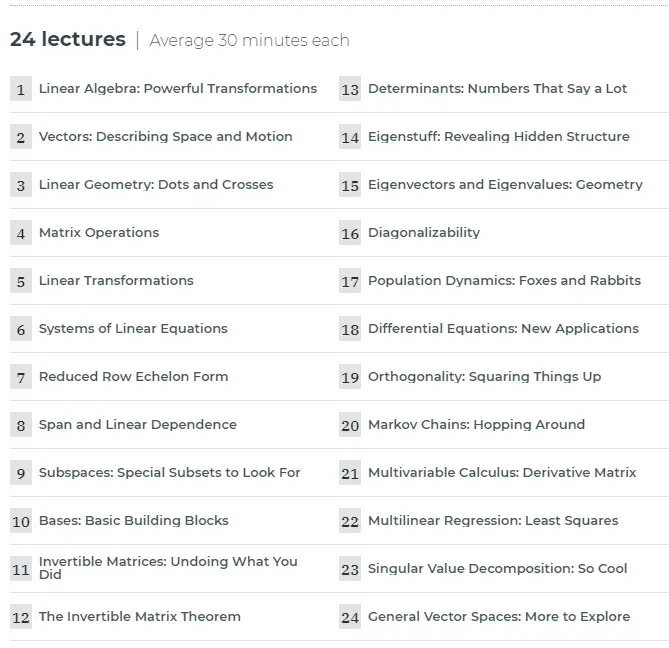
Task: Click the number 10 lecture badge
Action: 21,521
